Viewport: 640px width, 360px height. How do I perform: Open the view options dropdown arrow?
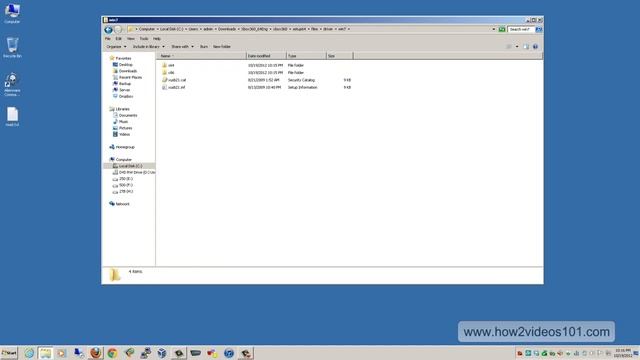click(x=517, y=47)
